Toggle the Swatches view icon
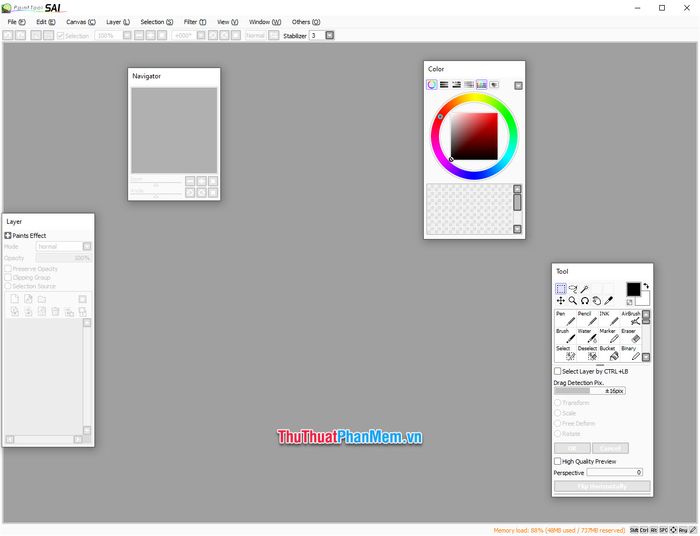The image size is (700, 536). (482, 84)
